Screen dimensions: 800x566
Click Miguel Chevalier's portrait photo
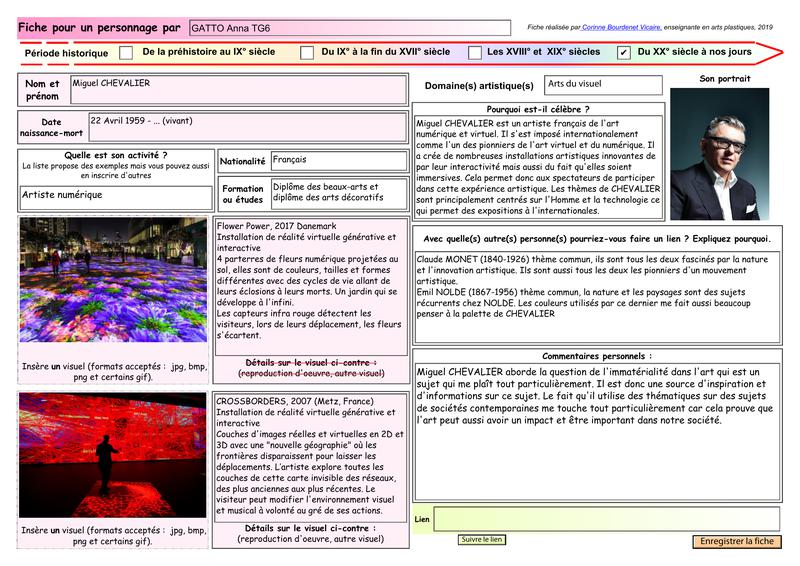pyautogui.click(x=719, y=154)
